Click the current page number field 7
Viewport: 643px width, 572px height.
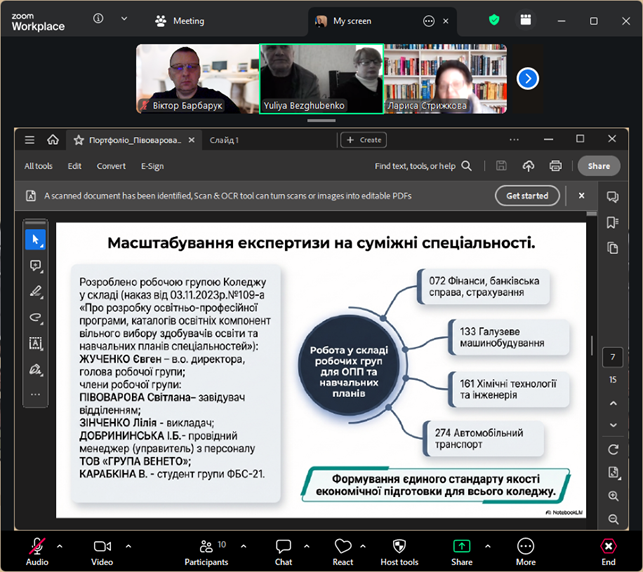coord(613,357)
